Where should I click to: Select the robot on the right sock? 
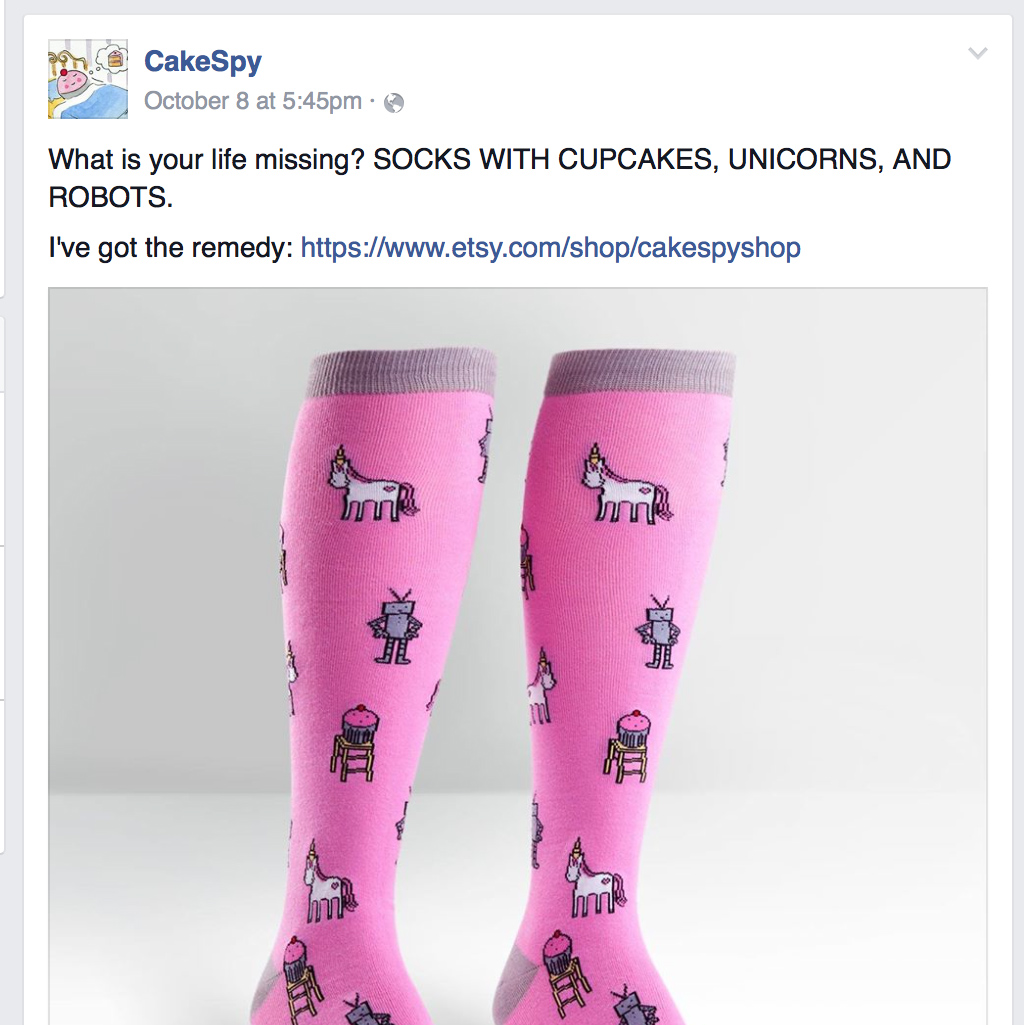pos(659,632)
